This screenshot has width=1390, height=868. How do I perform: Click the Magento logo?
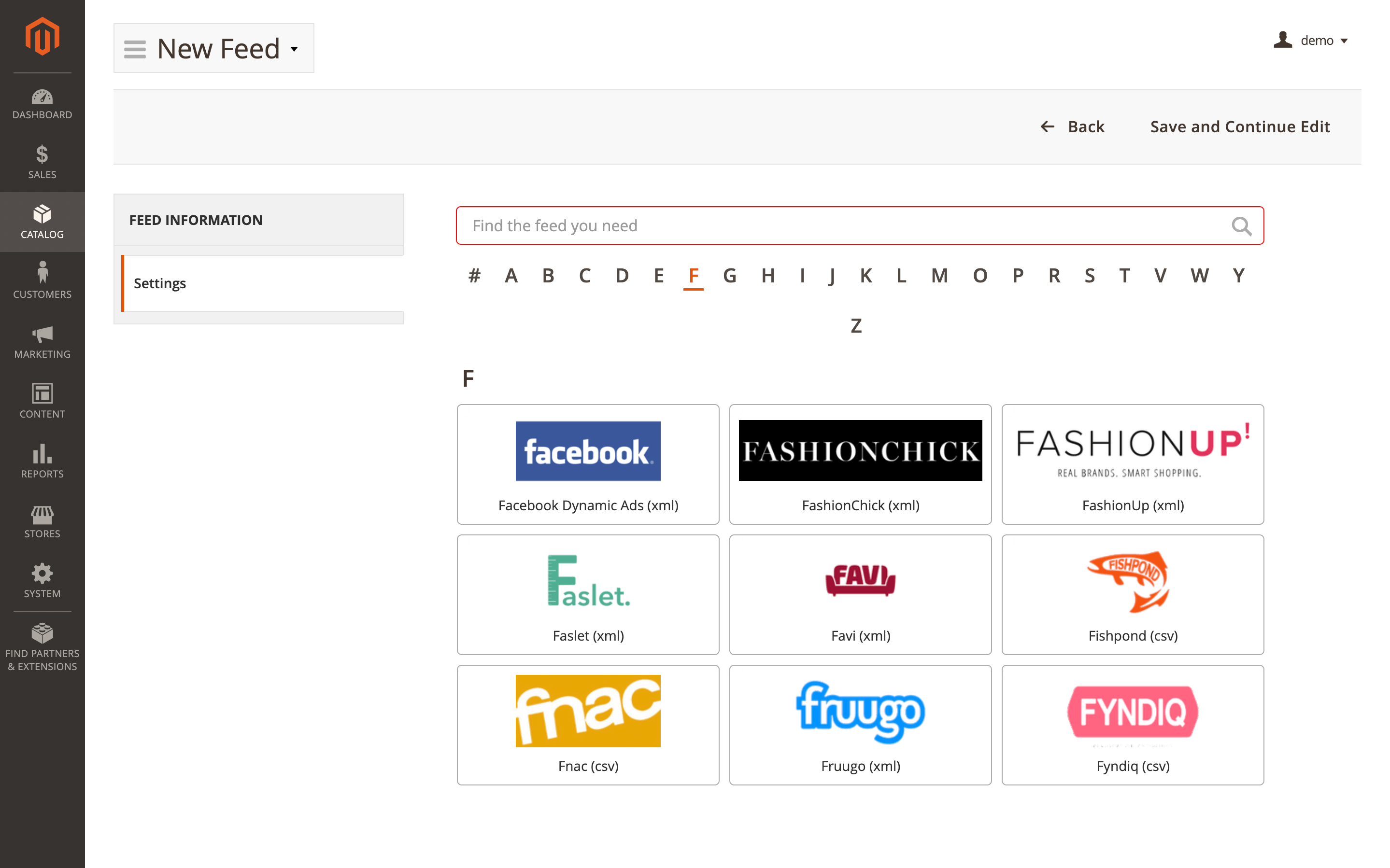coord(42,36)
